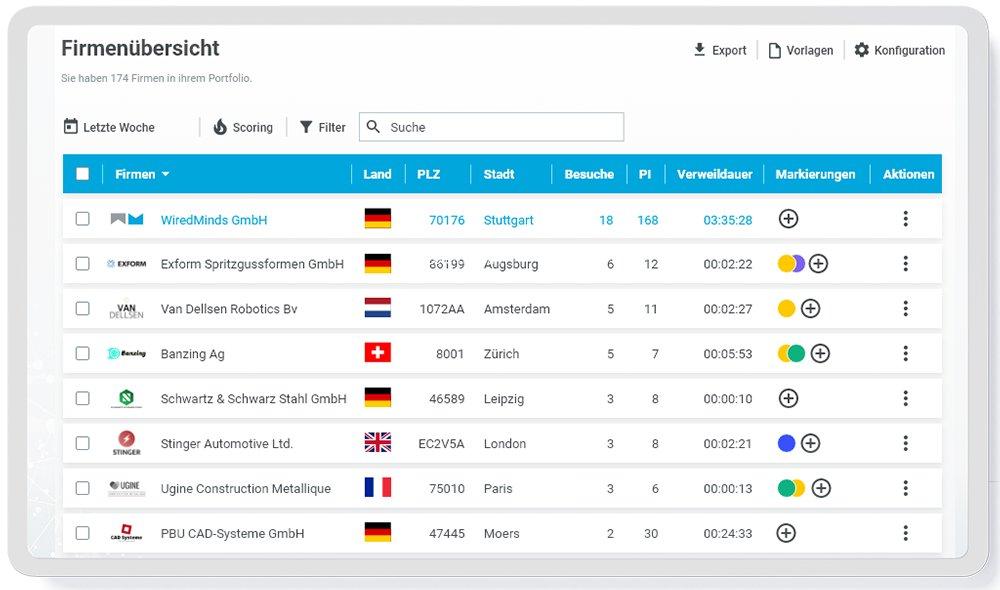Add a marker to Van Dellsen Robotics
The height and width of the screenshot is (590, 1000).
[811, 308]
